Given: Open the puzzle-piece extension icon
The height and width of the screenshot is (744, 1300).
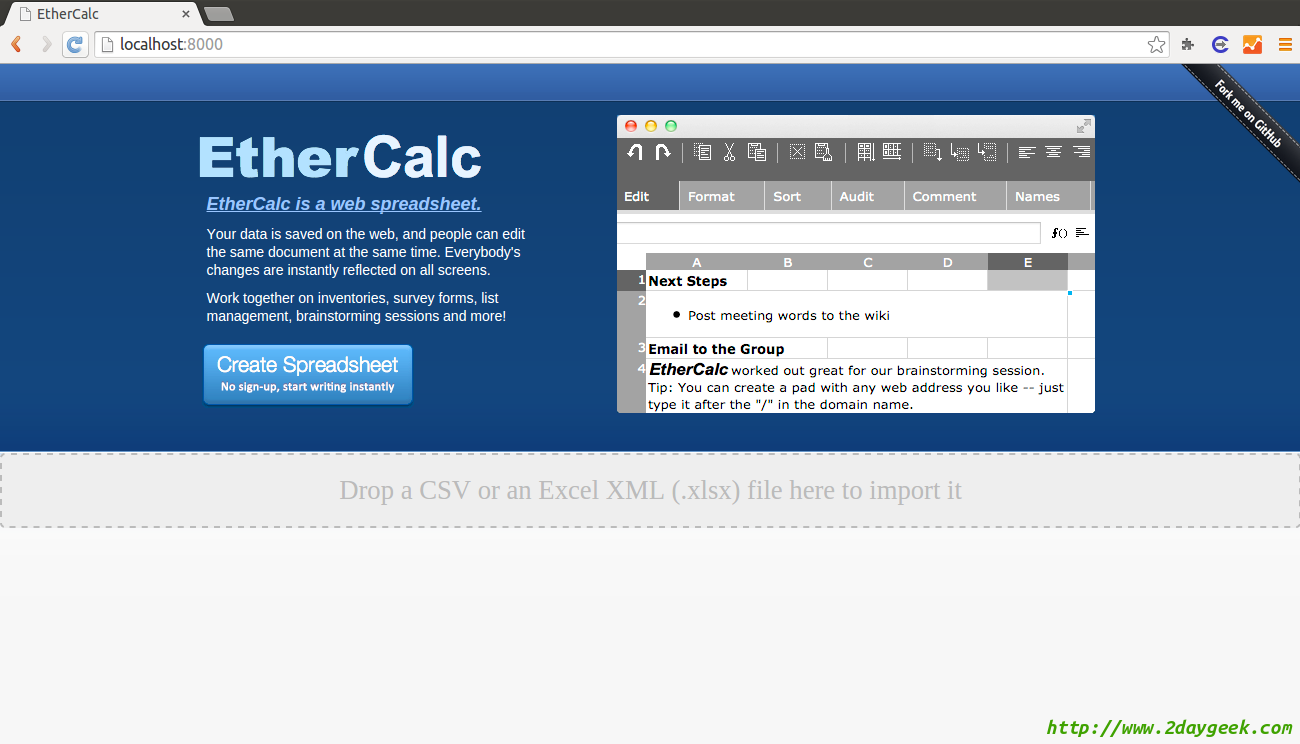Looking at the screenshot, I should pyautogui.click(x=1188, y=44).
